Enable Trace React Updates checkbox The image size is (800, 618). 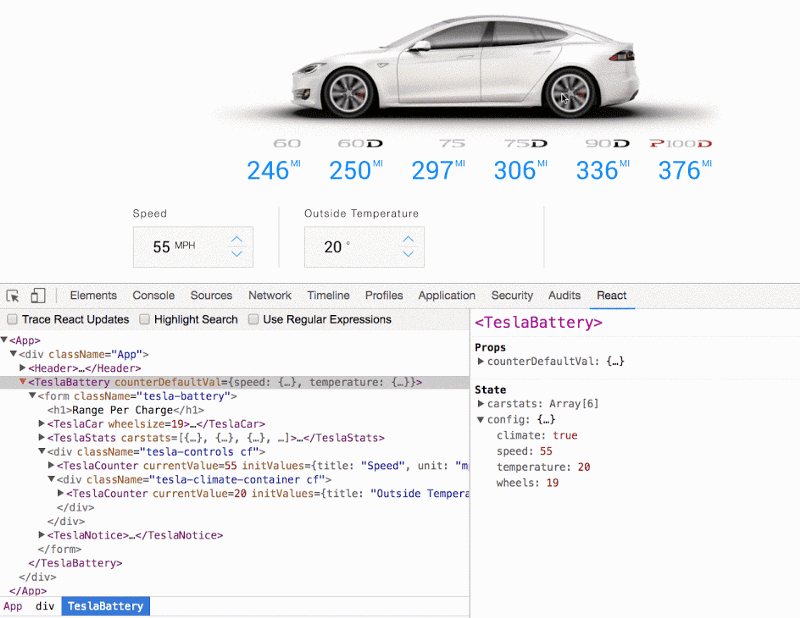tap(13, 320)
